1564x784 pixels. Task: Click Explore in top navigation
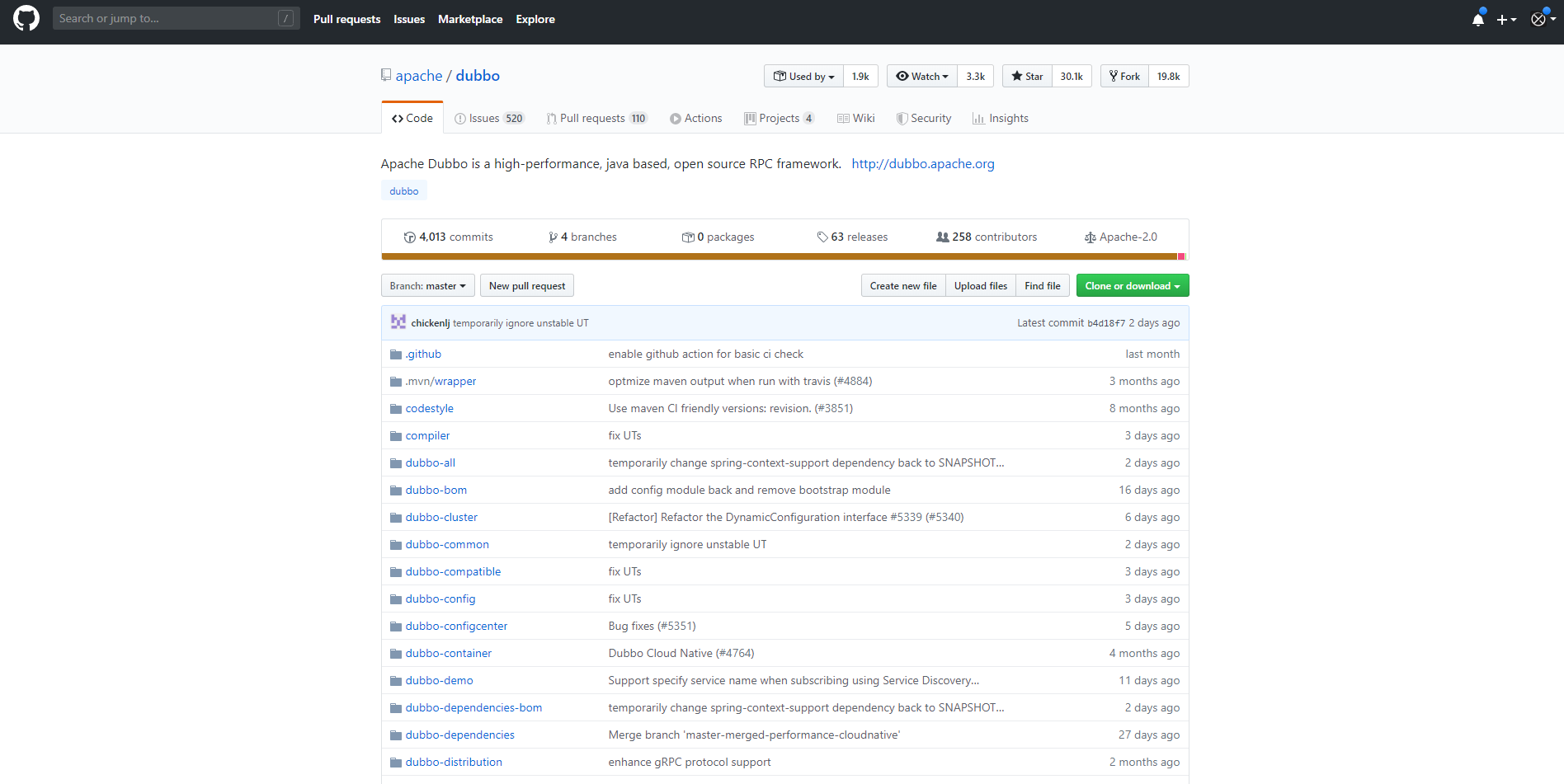click(535, 19)
